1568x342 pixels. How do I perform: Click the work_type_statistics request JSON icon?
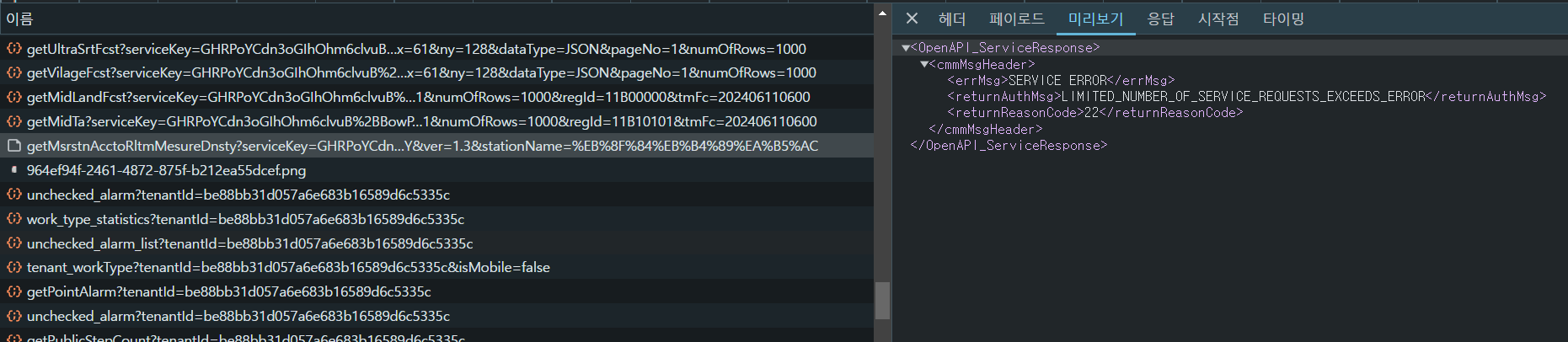click(x=13, y=219)
